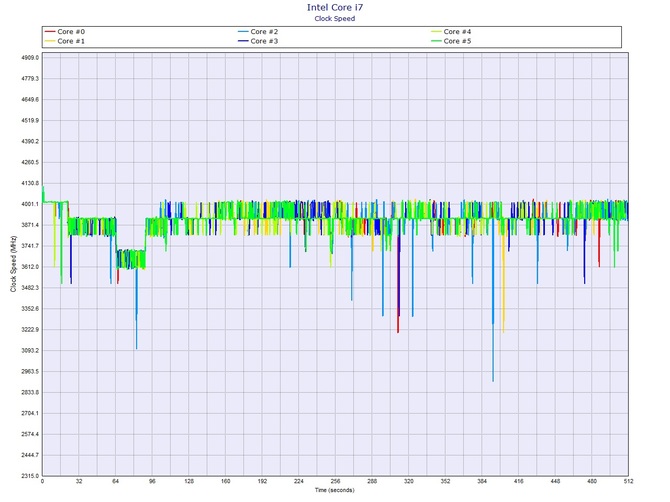Viewport: 670px width, 502px height.
Task: Click the "Intel Core i7" chart title
Action: (x=334, y=7)
